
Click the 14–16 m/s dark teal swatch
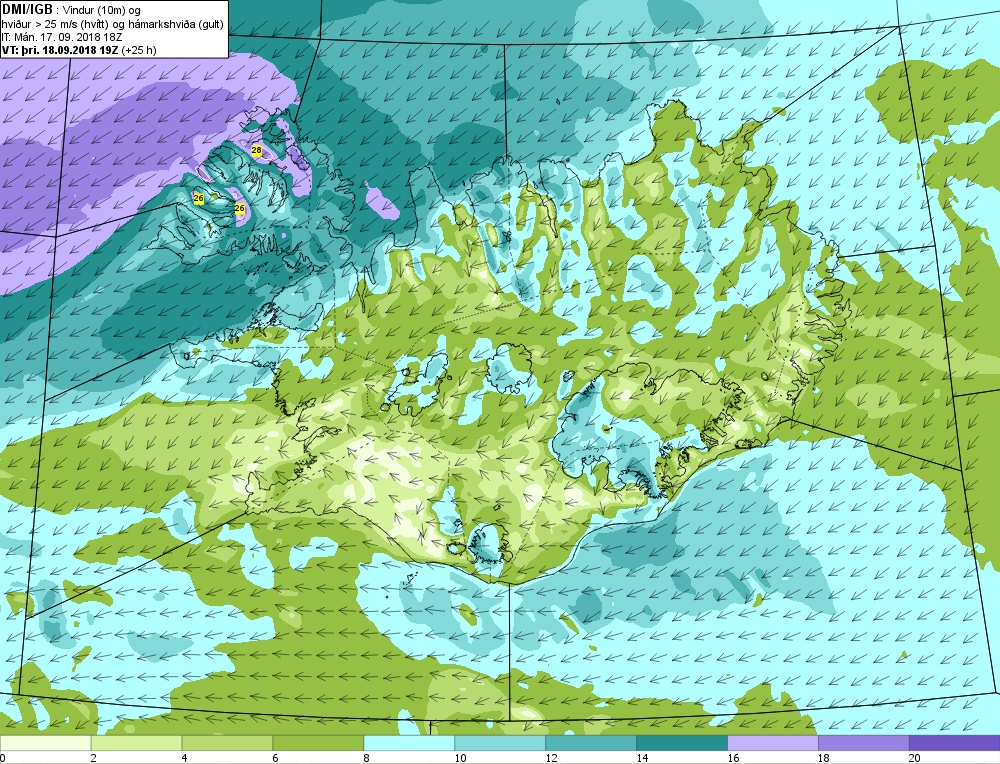[x=682, y=743]
